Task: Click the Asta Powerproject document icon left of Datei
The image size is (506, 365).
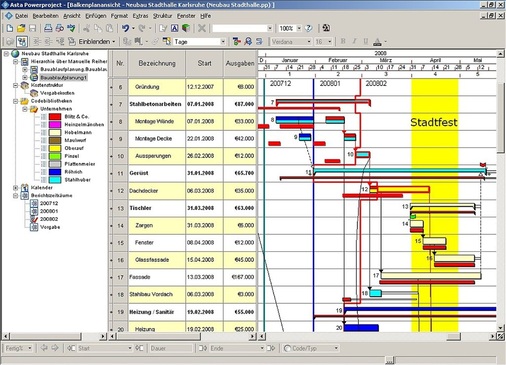Action: [x=9, y=16]
